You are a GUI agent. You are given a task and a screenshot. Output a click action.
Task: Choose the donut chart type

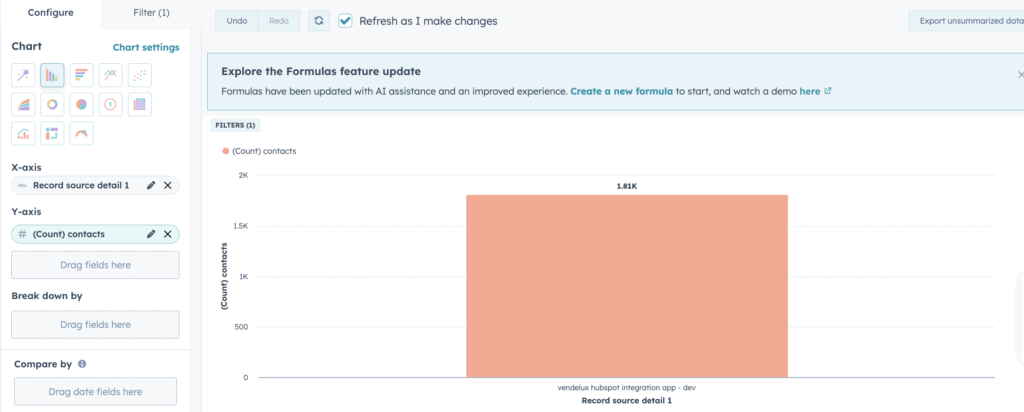coord(52,104)
